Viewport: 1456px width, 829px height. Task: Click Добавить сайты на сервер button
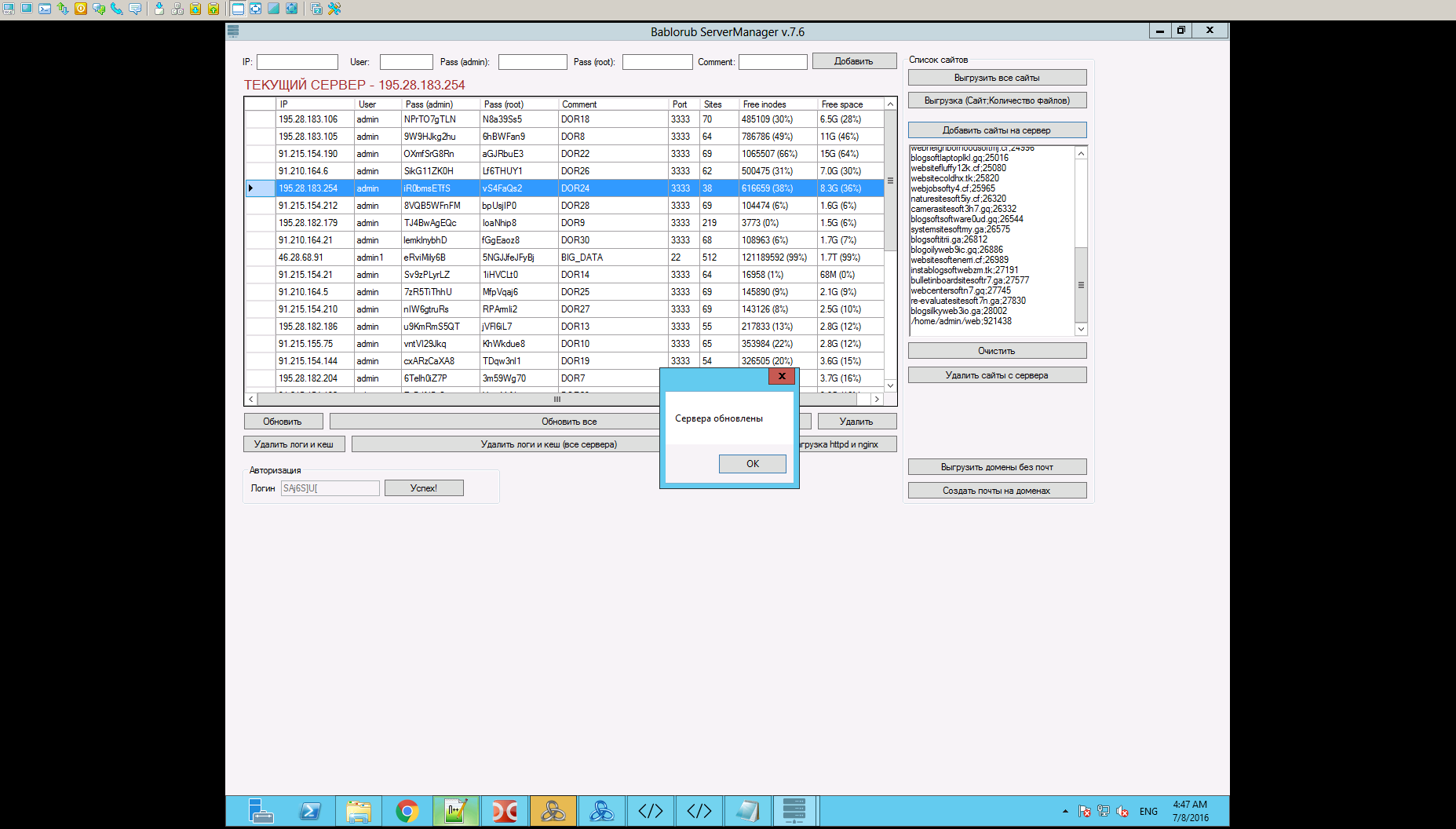[997, 130]
